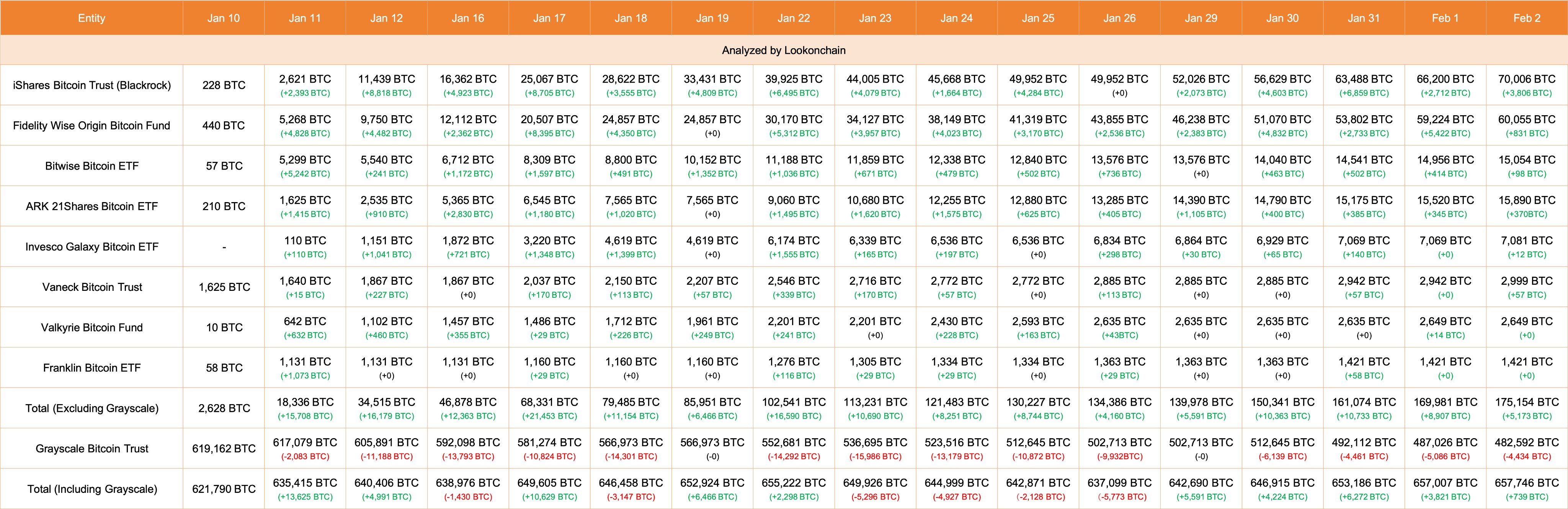Click the 39,925 BTC iShares Jan 22 cell
This screenshot has width=1568, height=509.
[794, 85]
